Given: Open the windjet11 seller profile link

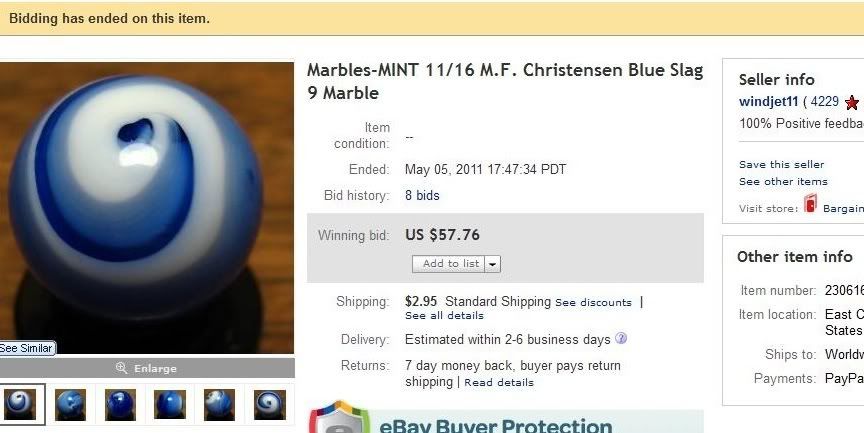Looking at the screenshot, I should click(768, 102).
